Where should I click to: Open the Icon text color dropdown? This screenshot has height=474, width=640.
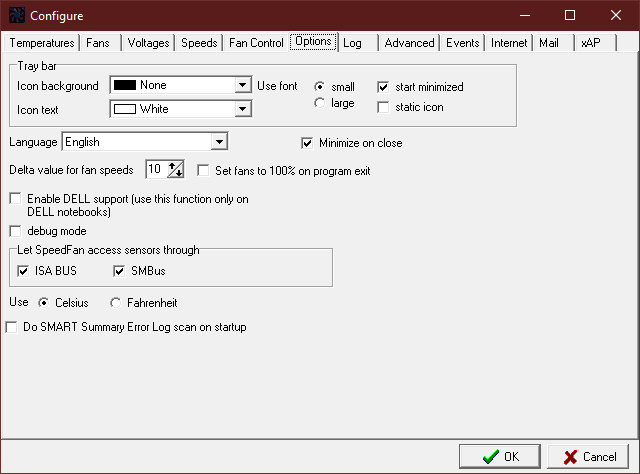tap(242, 109)
